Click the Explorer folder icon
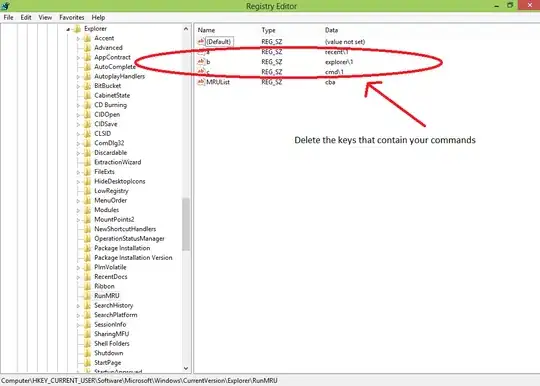The image size is (540, 386). click(x=78, y=29)
